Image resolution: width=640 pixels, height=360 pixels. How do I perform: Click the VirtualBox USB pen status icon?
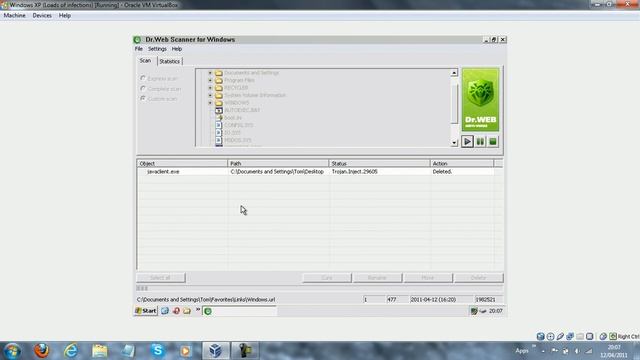point(560,336)
